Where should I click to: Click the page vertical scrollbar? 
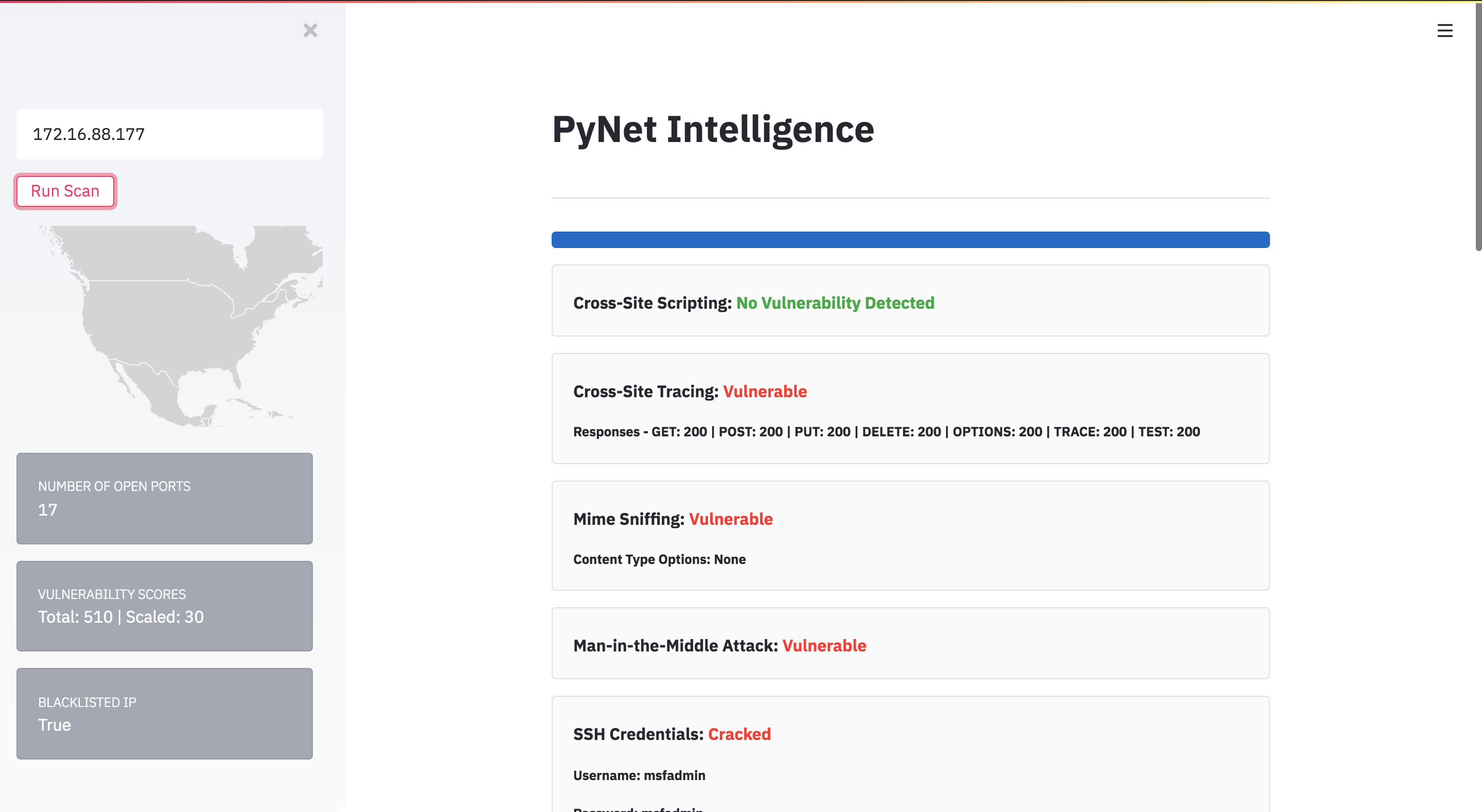(x=1478, y=127)
